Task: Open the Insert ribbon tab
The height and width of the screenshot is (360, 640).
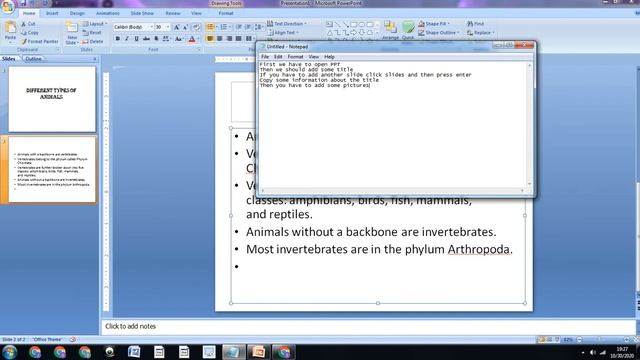Action: click(x=52, y=13)
